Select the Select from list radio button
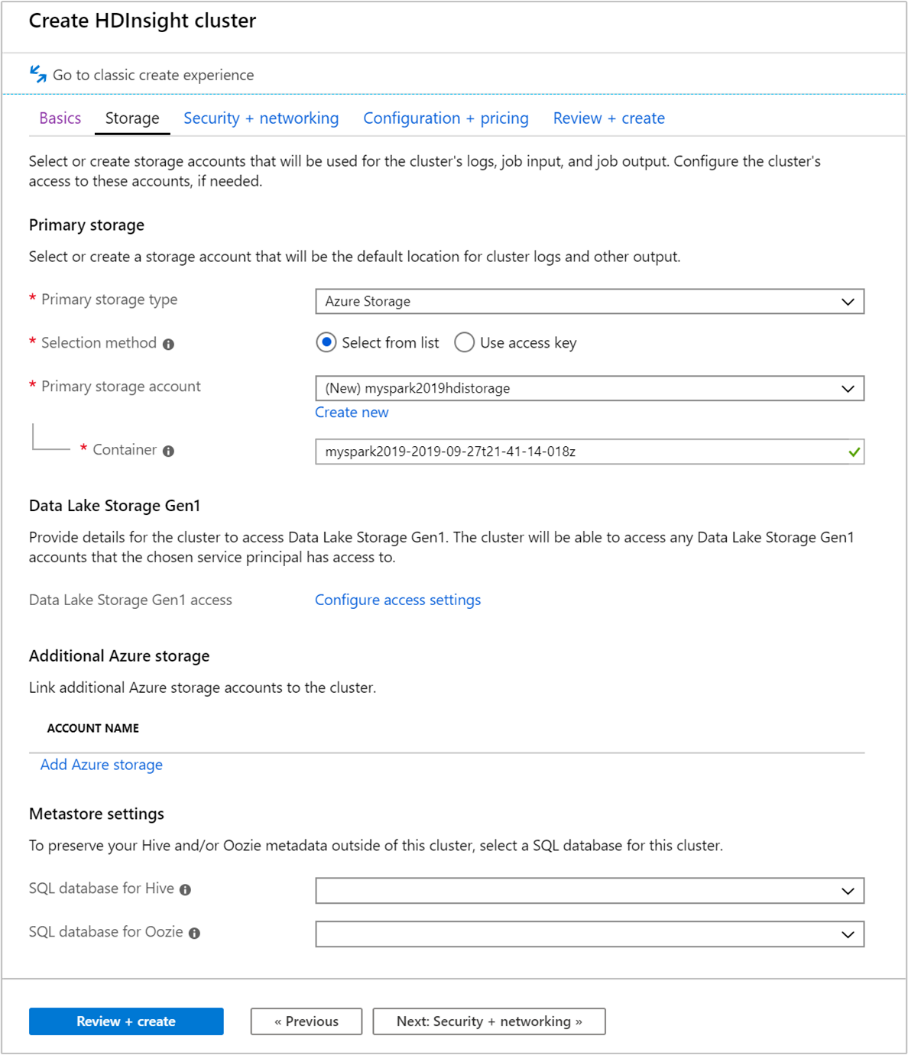Screen dimensions: 908x1055 point(326,342)
